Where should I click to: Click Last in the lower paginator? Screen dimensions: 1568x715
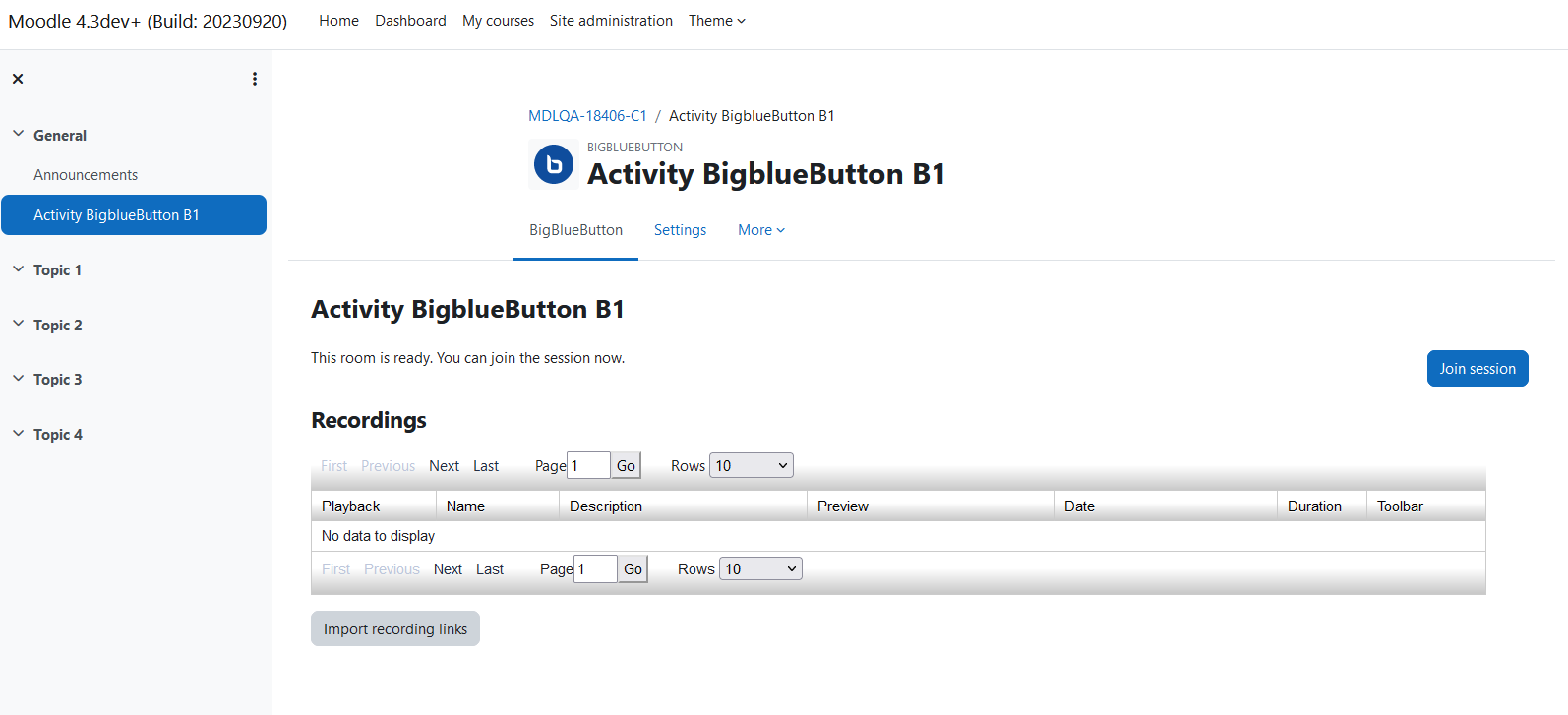(490, 569)
